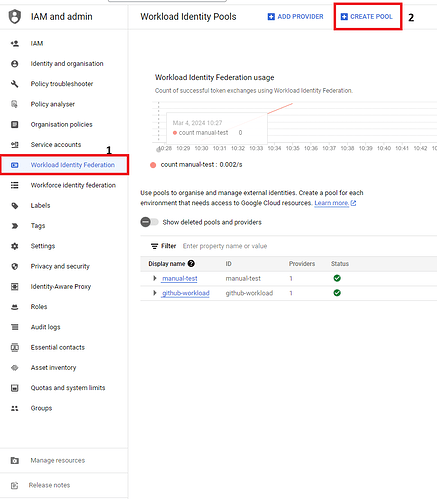Click the Labels tag icon
The height and width of the screenshot is (499, 437).
tap(15, 206)
